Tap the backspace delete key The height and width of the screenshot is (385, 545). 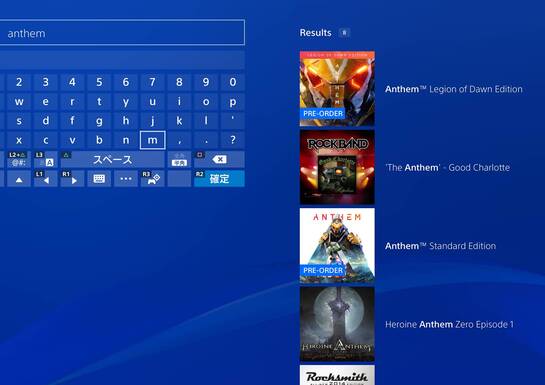[x=219, y=159]
